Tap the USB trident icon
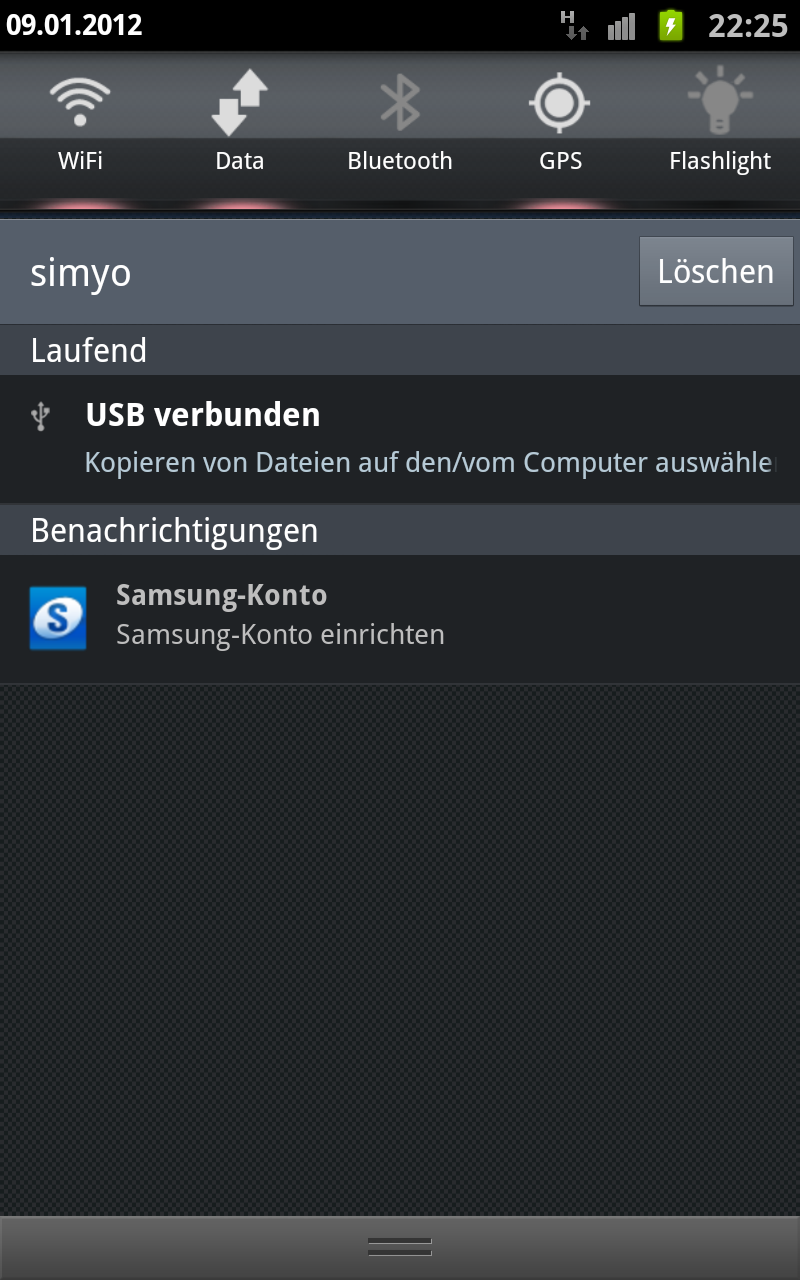The image size is (800, 1280). click(x=41, y=415)
